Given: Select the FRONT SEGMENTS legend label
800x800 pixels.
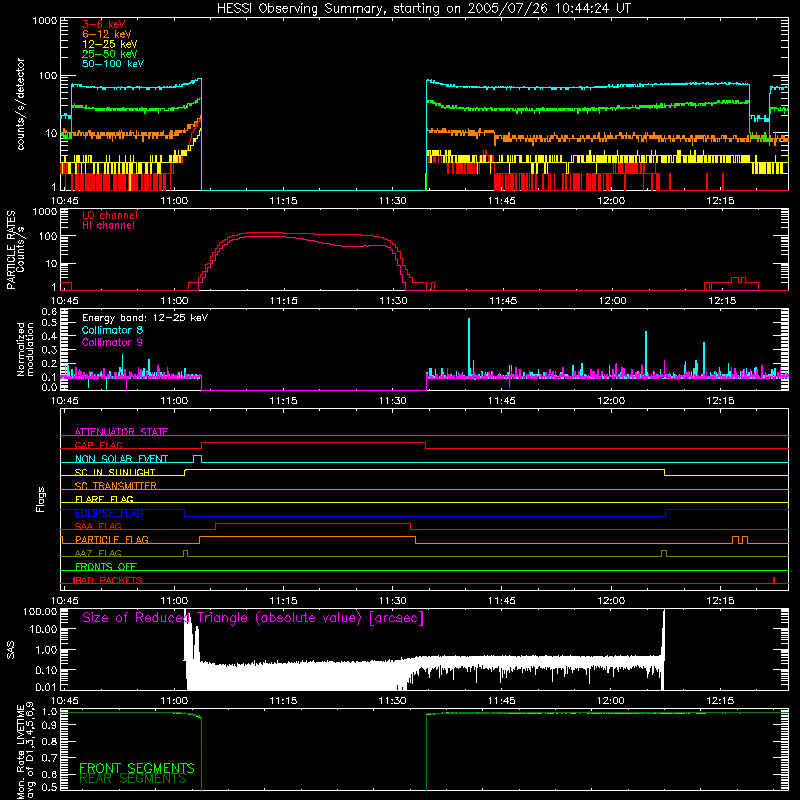Looking at the screenshot, I should click(x=137, y=768).
